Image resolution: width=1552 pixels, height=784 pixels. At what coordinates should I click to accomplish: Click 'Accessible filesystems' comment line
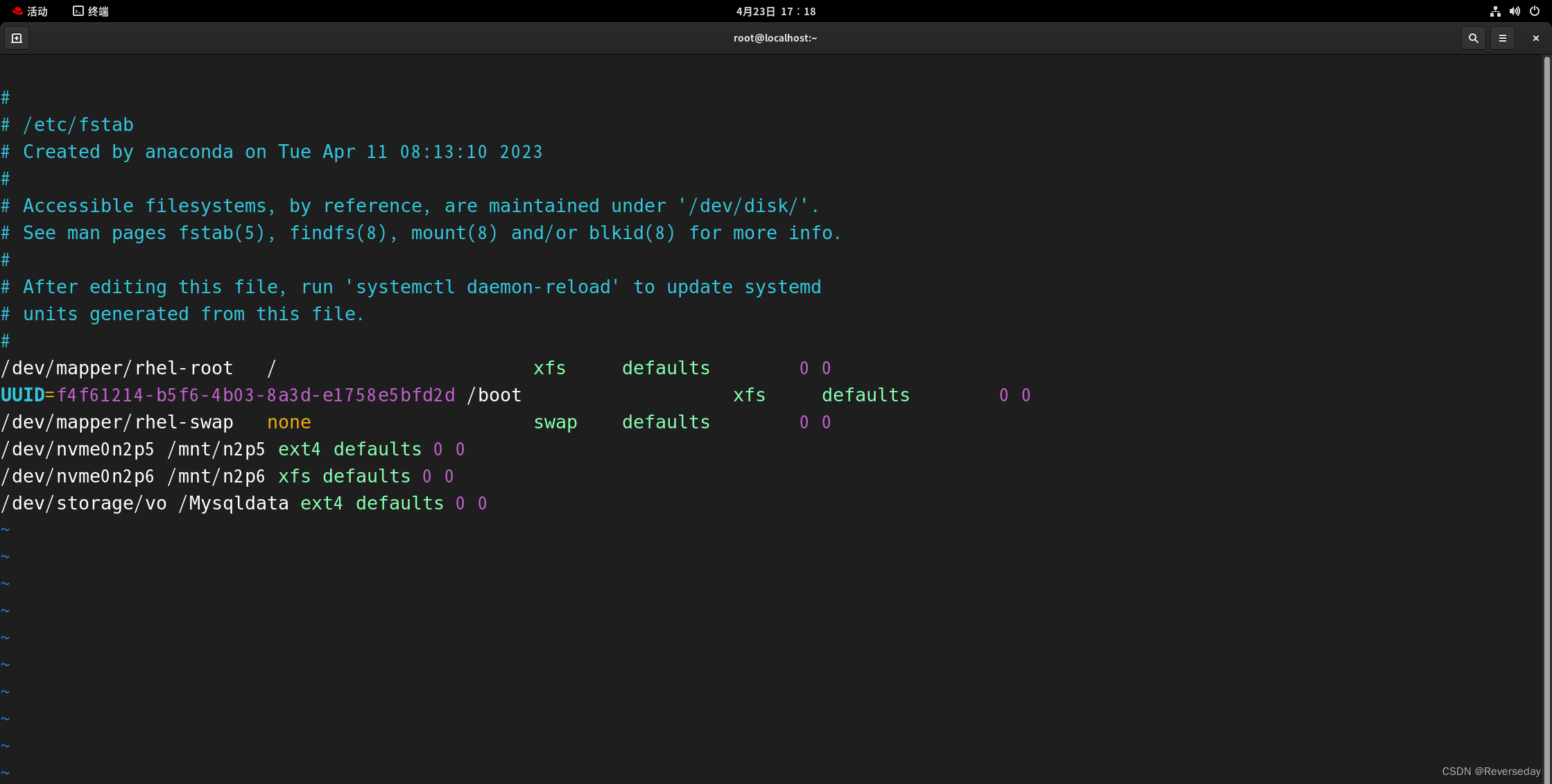[x=410, y=206]
